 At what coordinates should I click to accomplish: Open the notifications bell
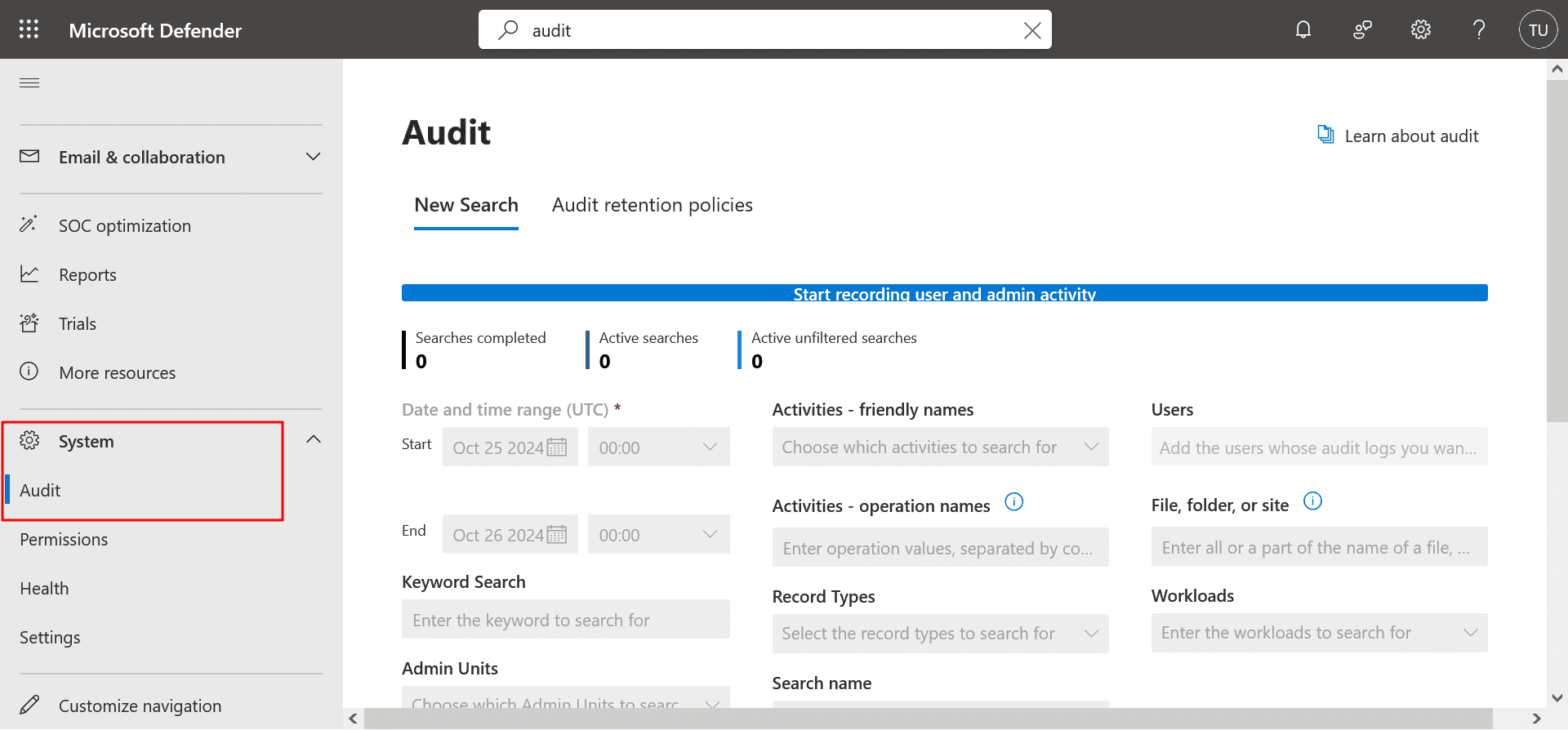point(1303,30)
